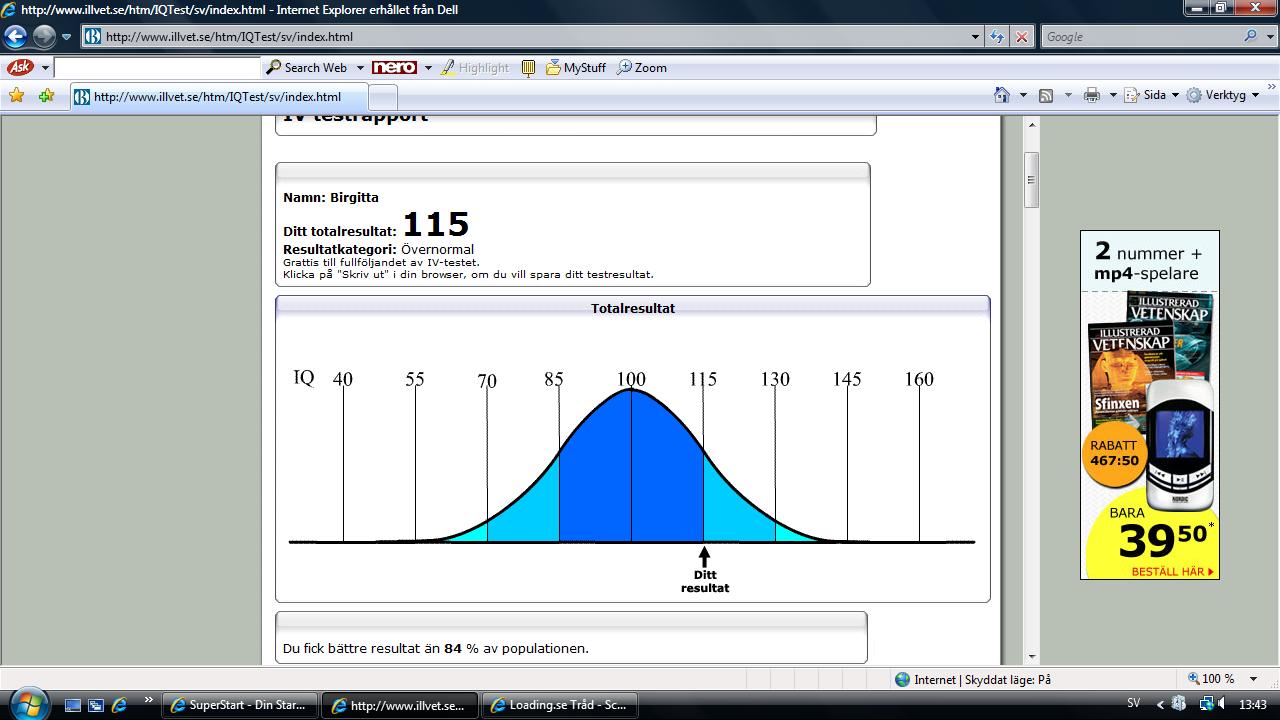
Task: Click the RSS feeds icon
Action: 1046,96
